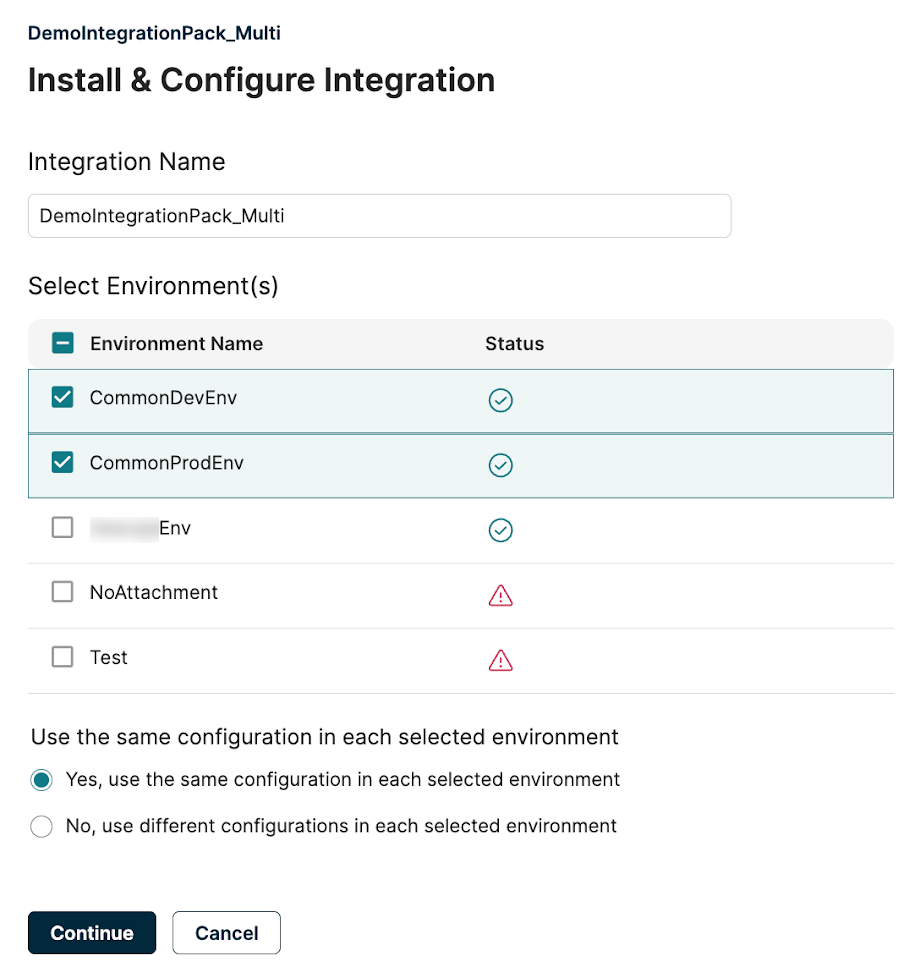Click the NoAttachment environment name text

[x=153, y=592]
